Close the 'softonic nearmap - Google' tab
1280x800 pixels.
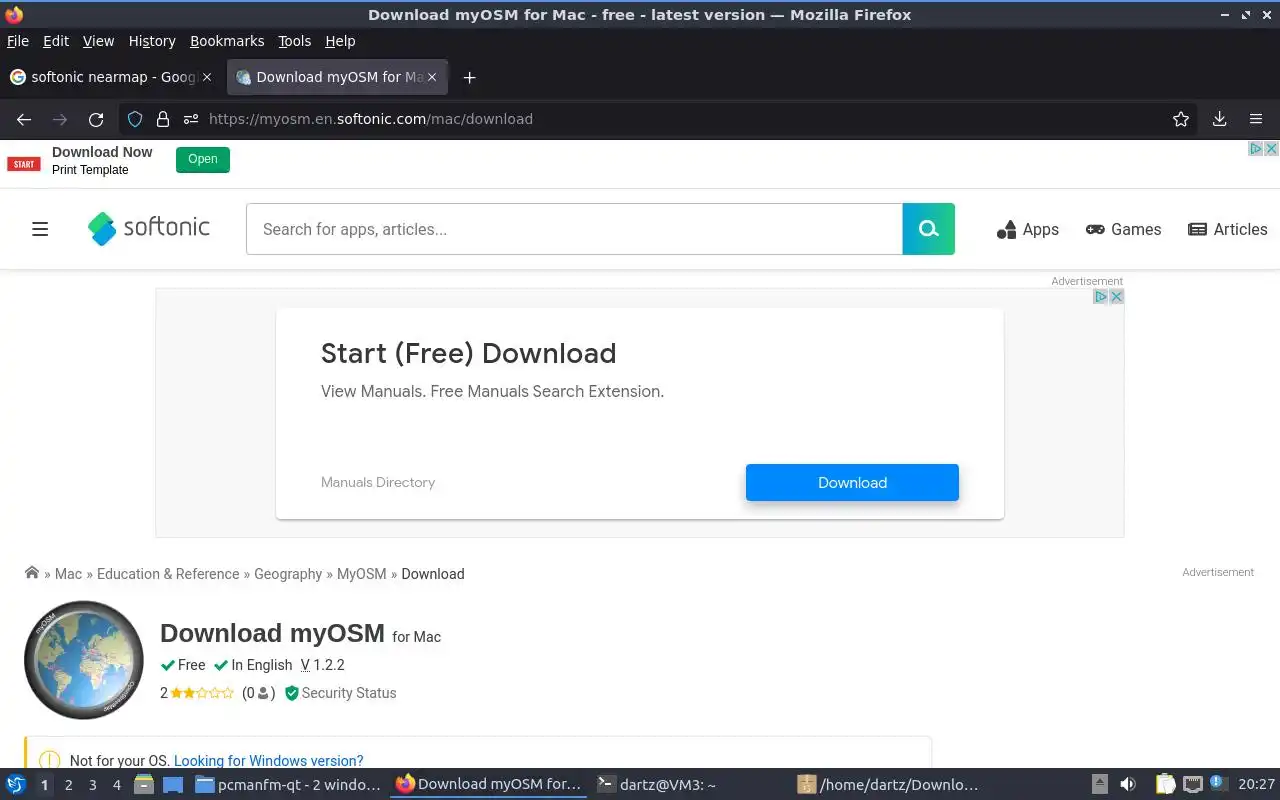tap(207, 77)
